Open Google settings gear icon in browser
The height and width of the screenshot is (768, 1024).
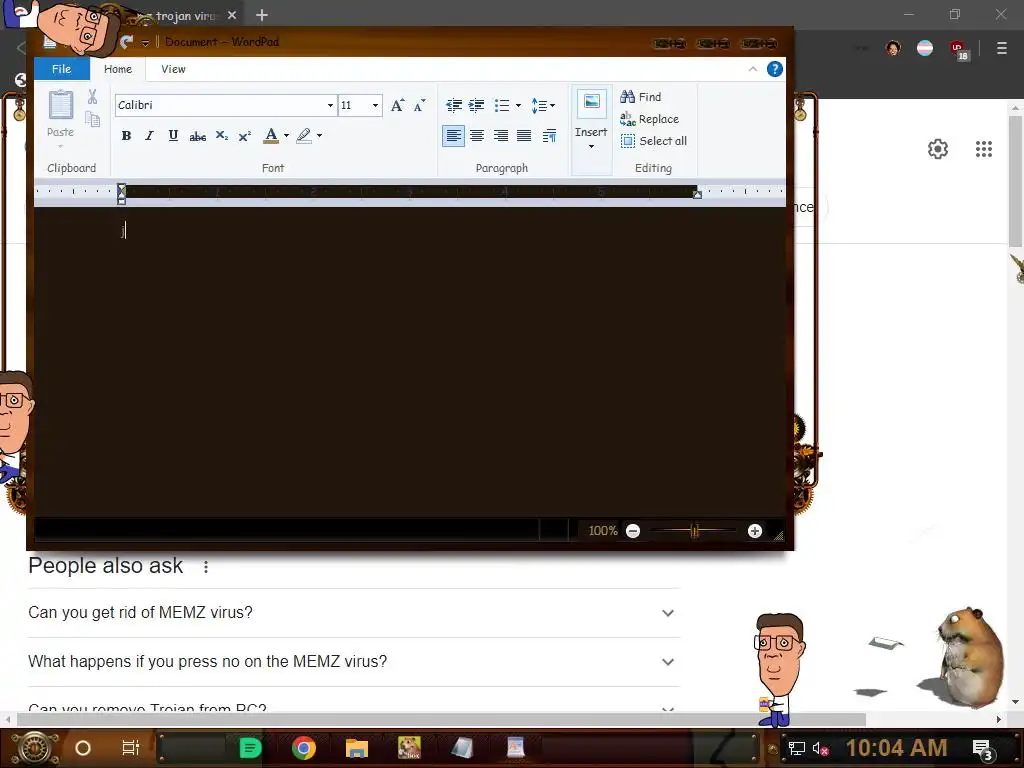pos(938,149)
